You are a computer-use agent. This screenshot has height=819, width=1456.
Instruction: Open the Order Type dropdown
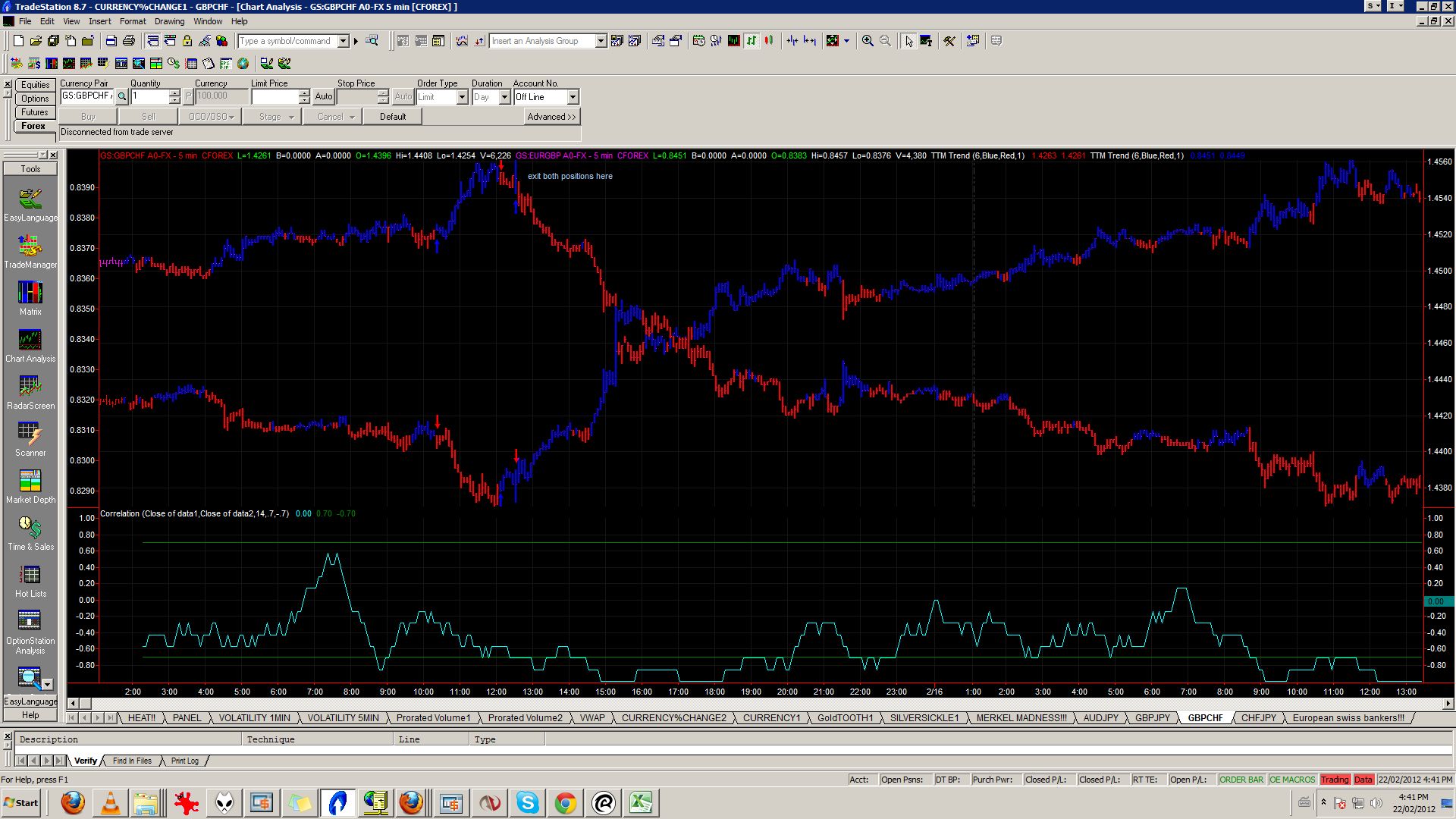[x=462, y=97]
